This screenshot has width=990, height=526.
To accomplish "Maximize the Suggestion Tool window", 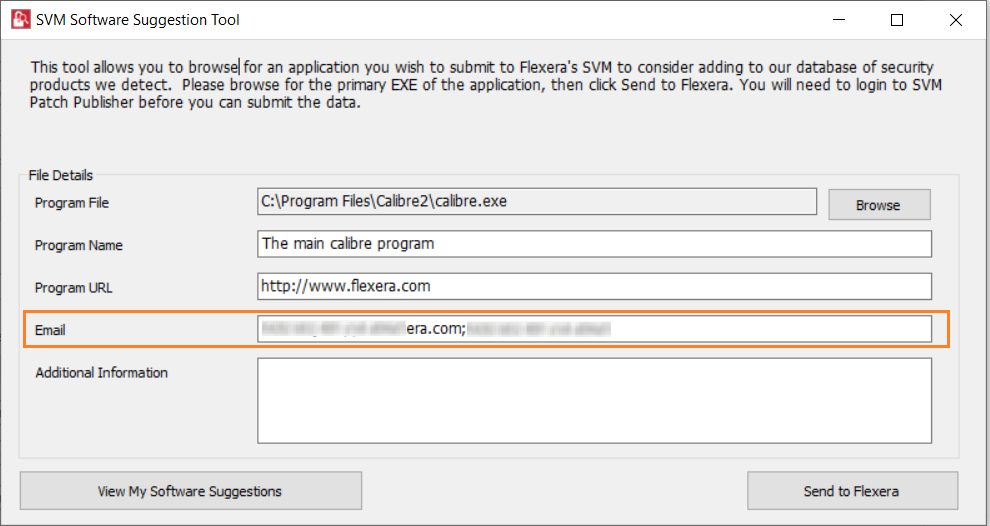I will tap(897, 20).
